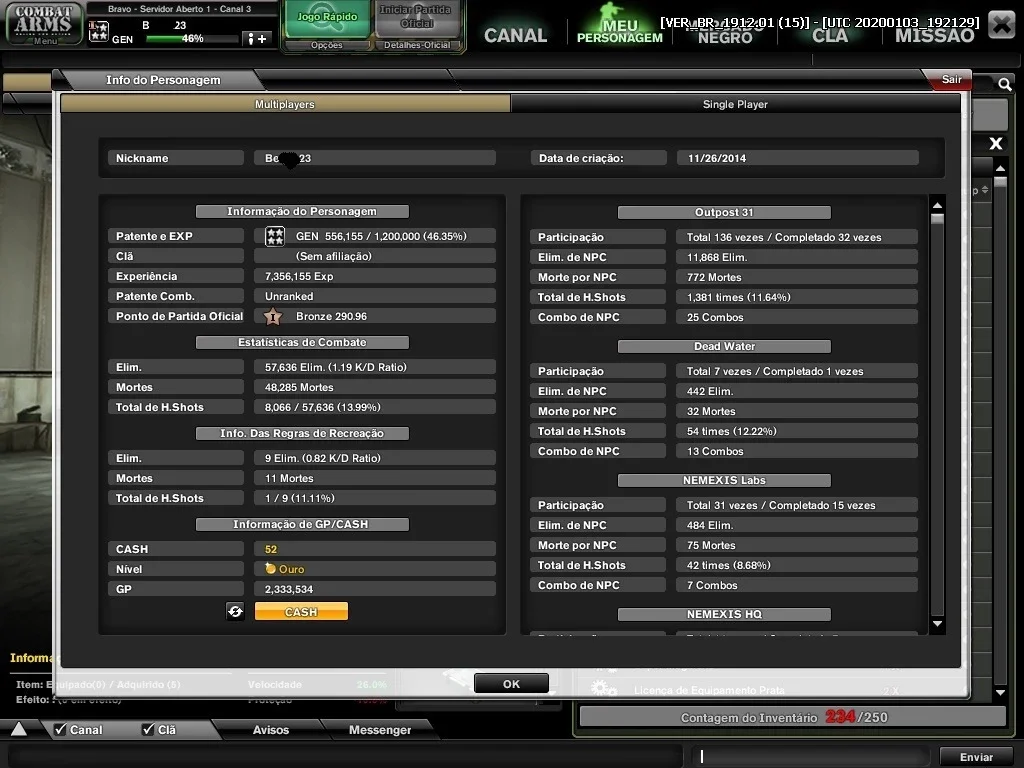
Task: Toggle the Canal chat checkbox
Action: [x=60, y=729]
